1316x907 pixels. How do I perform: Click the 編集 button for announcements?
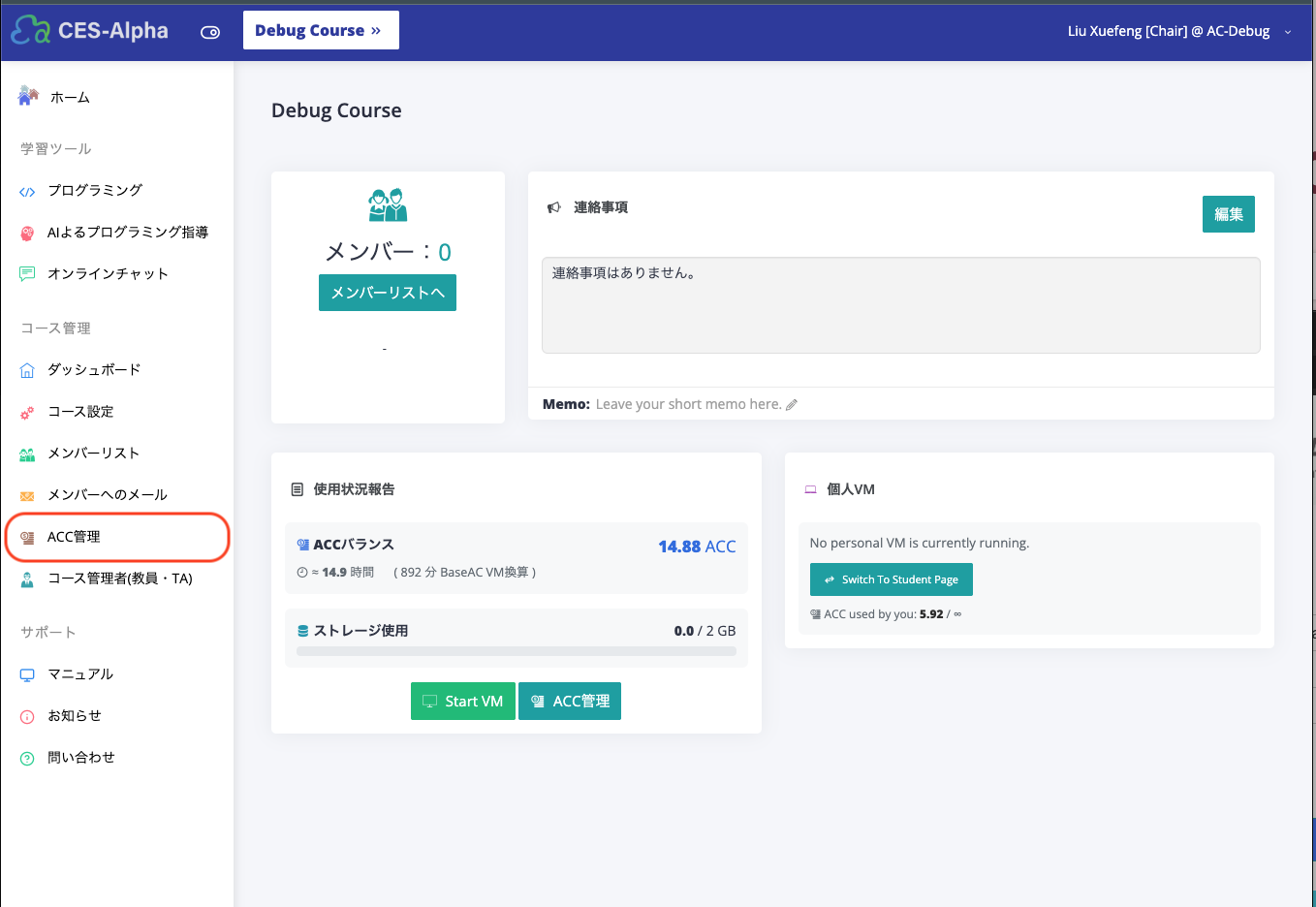tap(1229, 214)
